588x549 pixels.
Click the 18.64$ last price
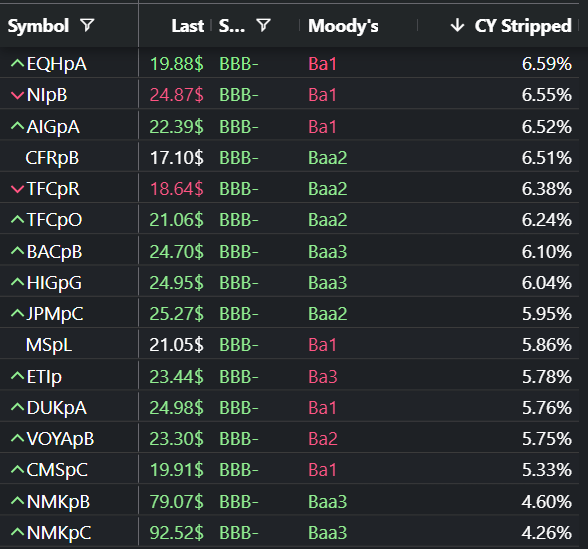coord(177,189)
